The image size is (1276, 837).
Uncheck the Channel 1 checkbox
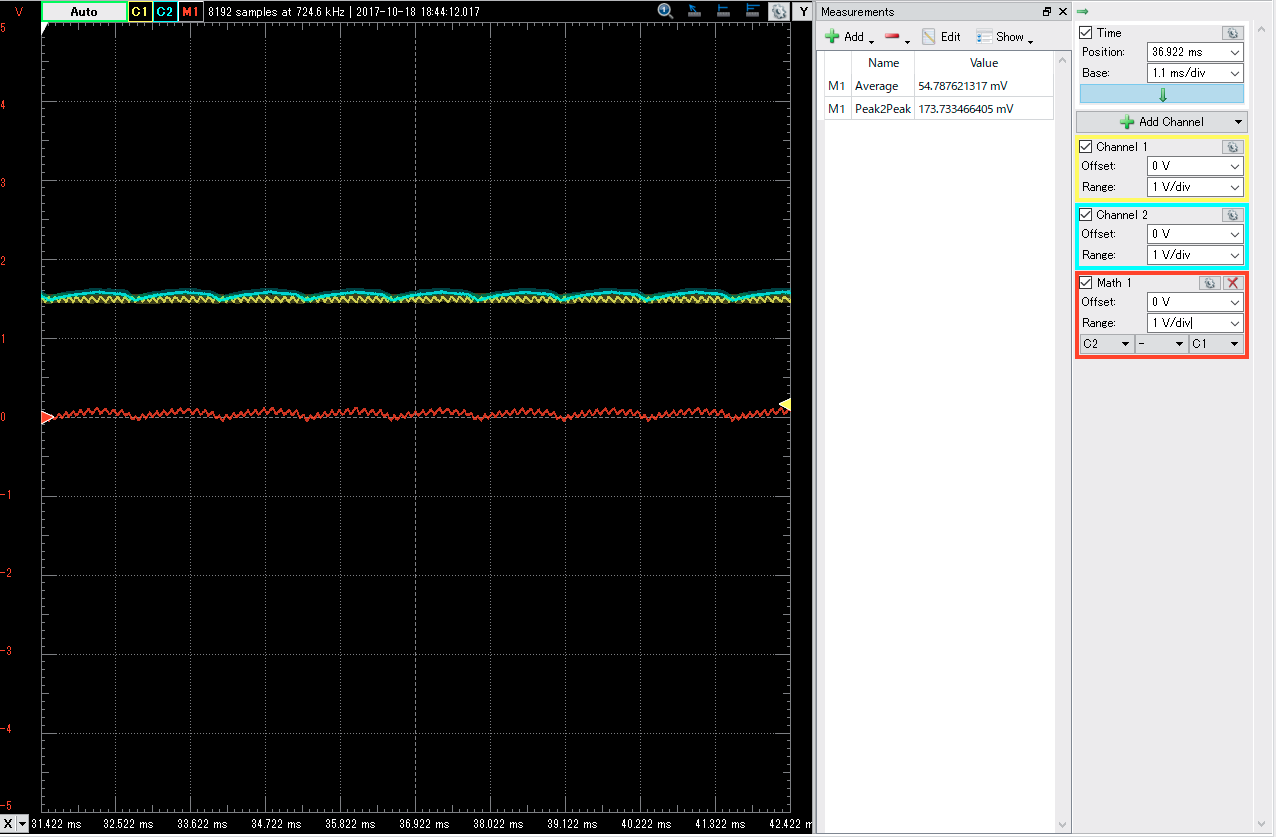(x=1087, y=147)
